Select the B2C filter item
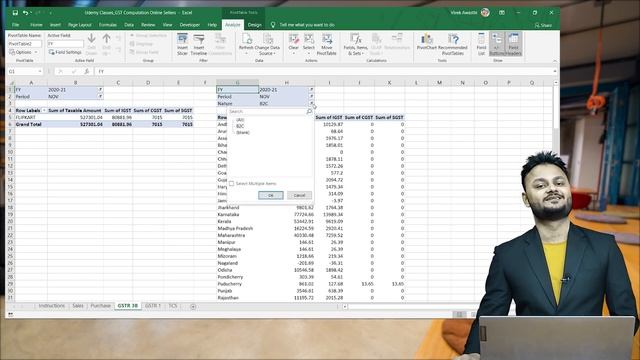Image resolution: width=640 pixels, height=360 pixels. coord(240,126)
